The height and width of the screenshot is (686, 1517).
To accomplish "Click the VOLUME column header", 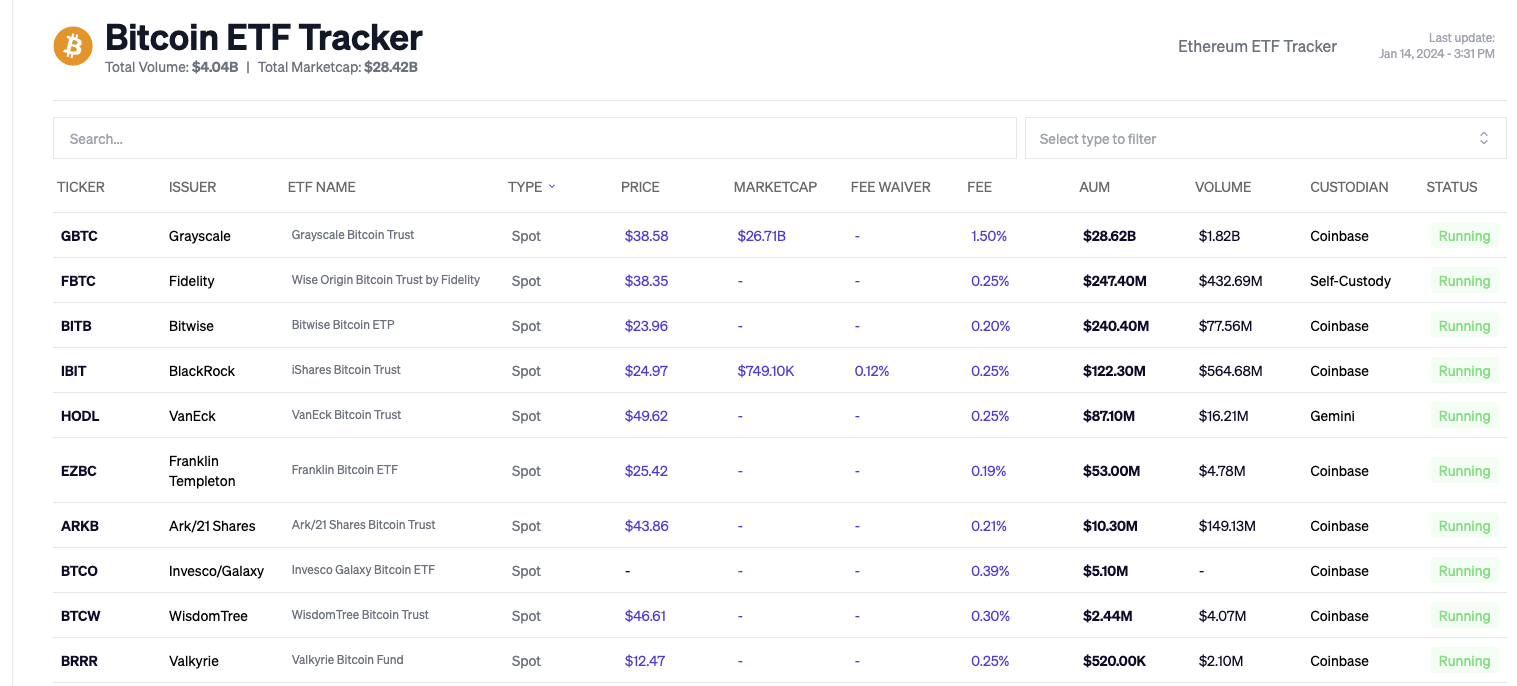I will click(x=1222, y=187).
